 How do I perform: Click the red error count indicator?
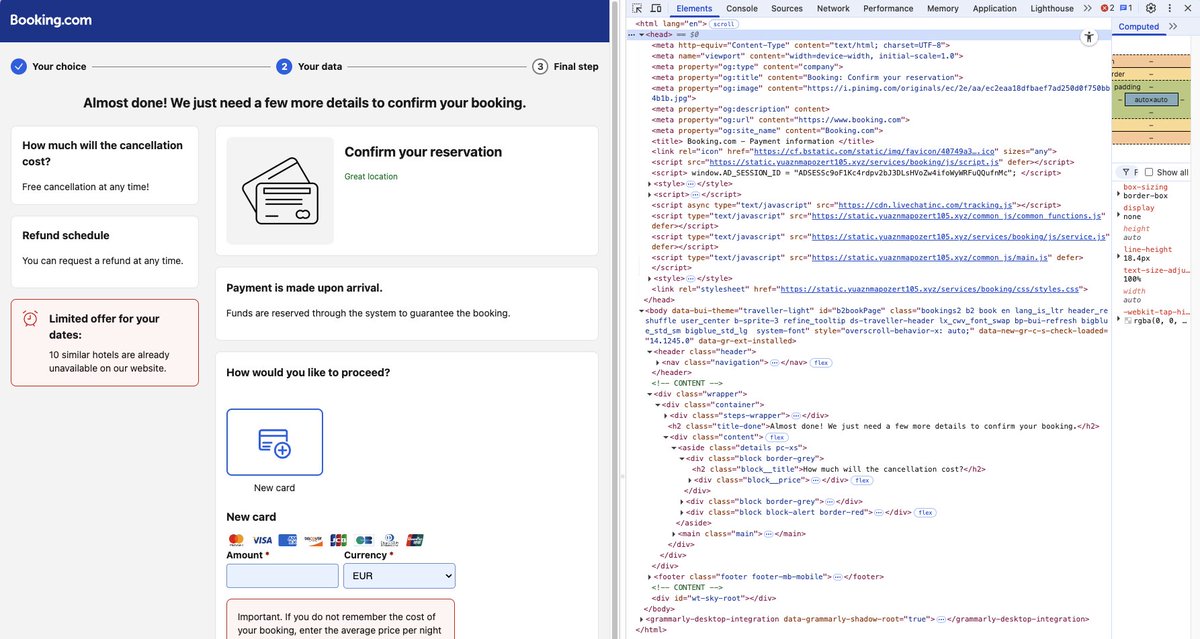coord(1107,8)
